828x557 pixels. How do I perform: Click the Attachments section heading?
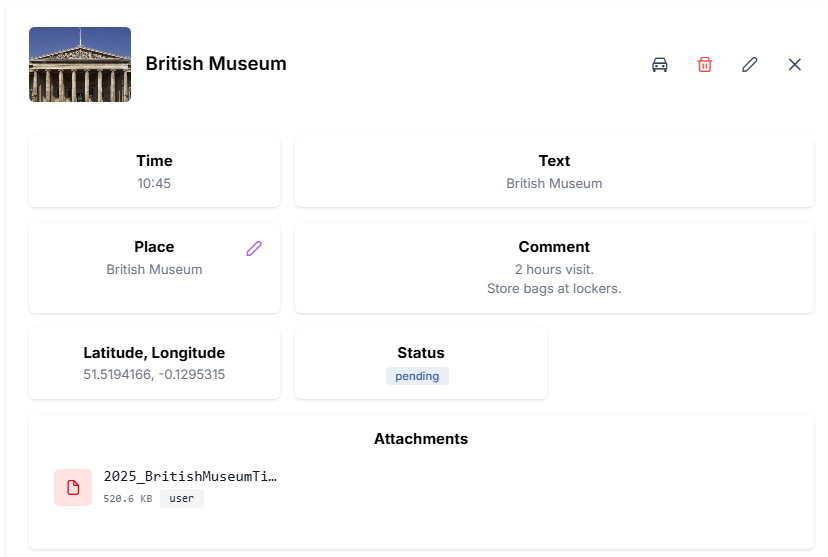point(421,439)
